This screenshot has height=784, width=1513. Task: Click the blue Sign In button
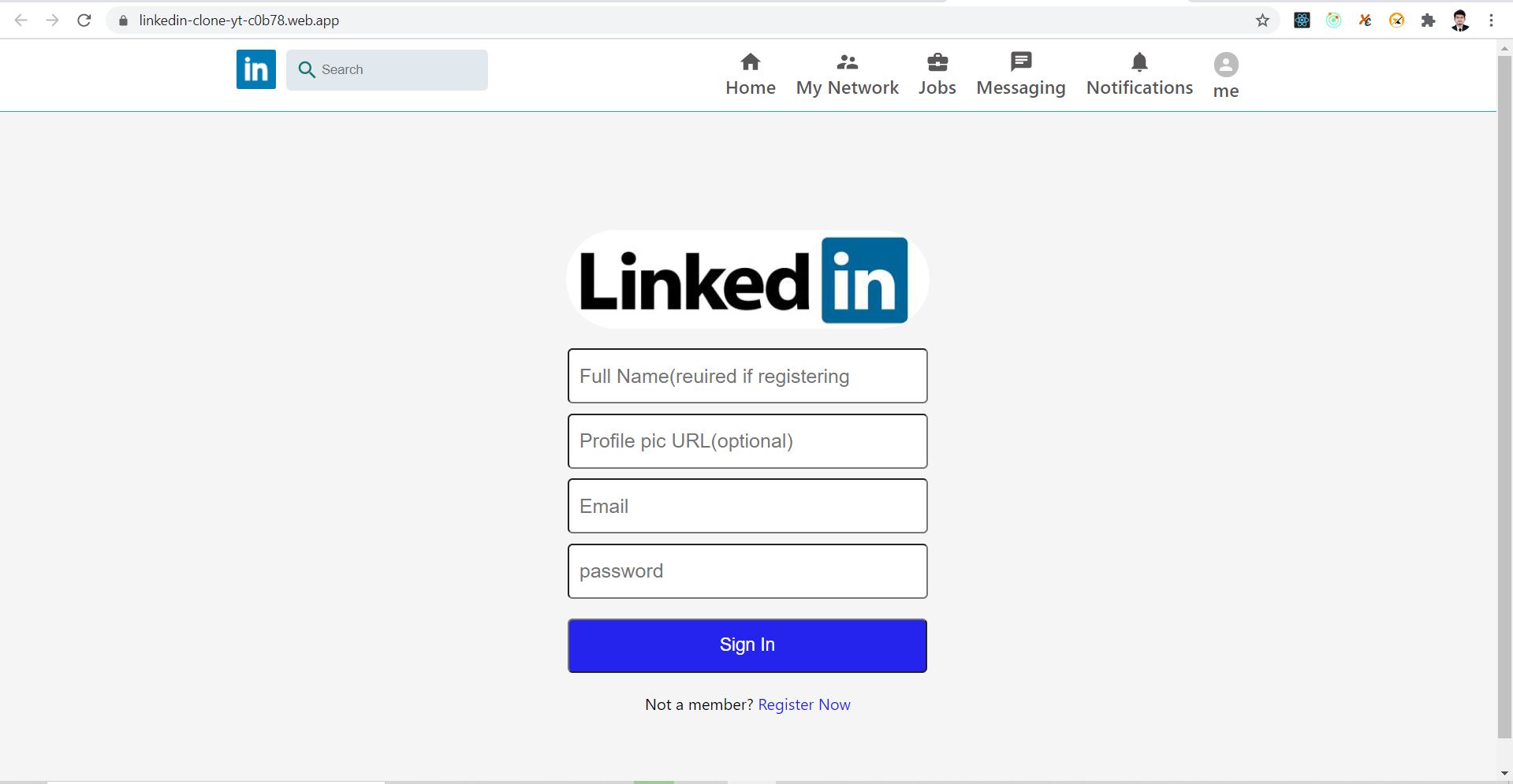tap(747, 645)
